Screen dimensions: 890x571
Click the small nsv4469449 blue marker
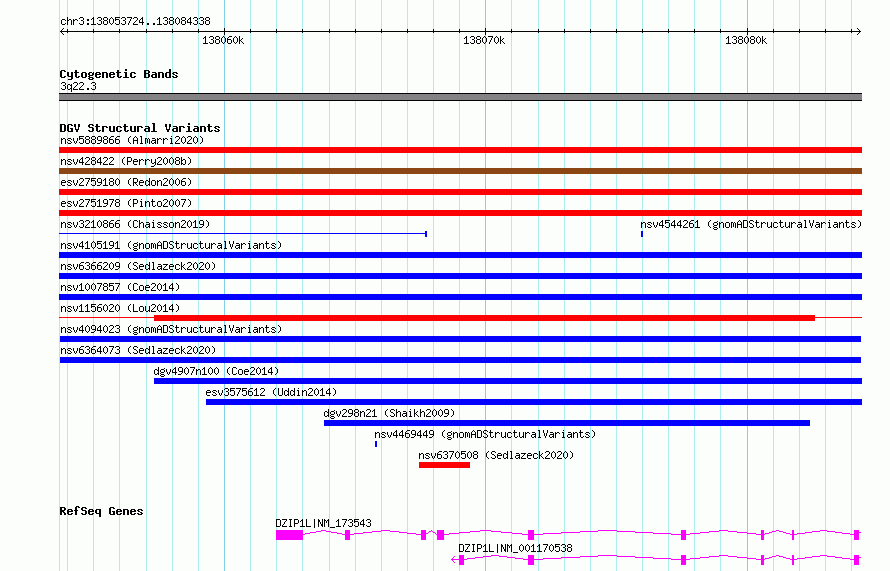click(x=376, y=444)
